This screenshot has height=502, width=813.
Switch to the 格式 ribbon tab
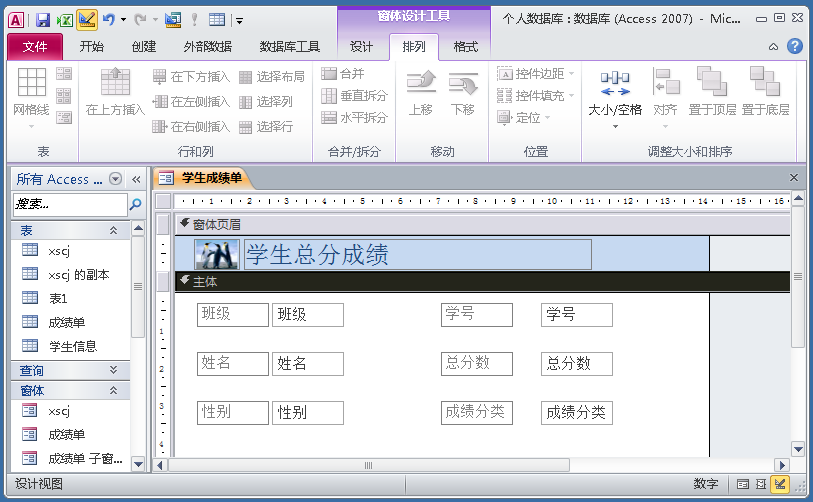coord(465,47)
